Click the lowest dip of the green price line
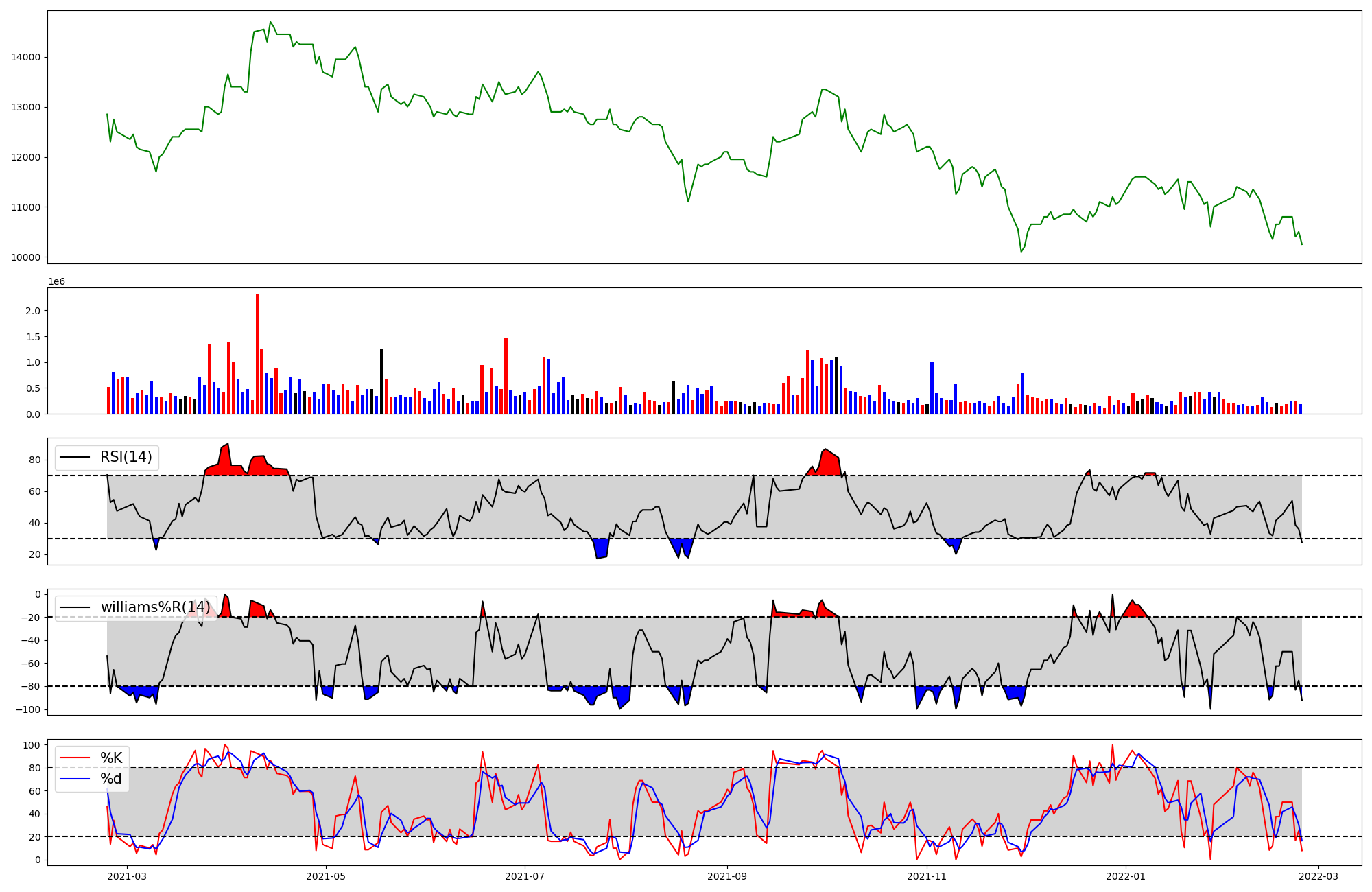This screenshot has height=892, width=1372. pos(1021,252)
